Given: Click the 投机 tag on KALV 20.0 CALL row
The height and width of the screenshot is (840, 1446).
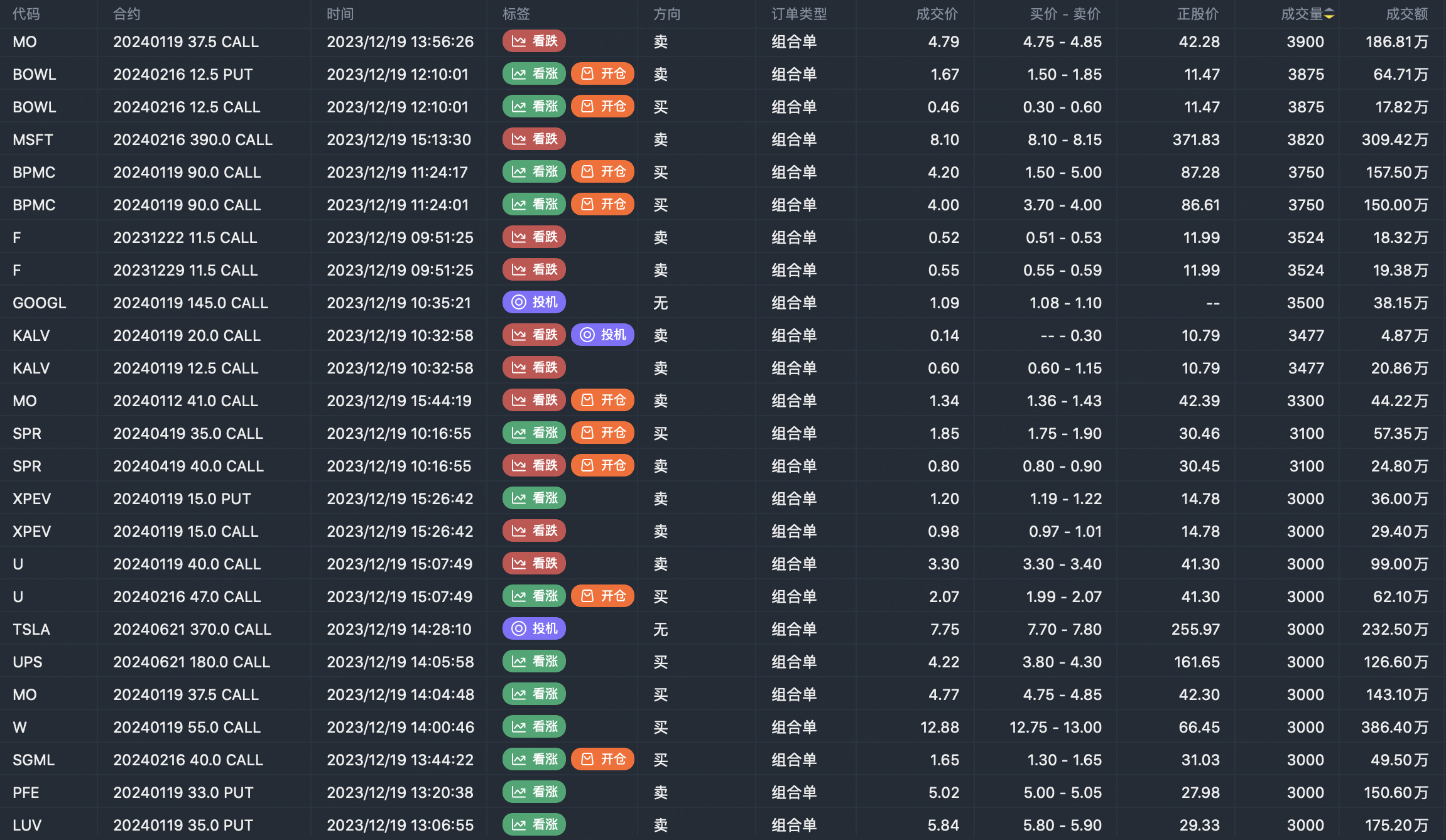Looking at the screenshot, I should pos(602,335).
